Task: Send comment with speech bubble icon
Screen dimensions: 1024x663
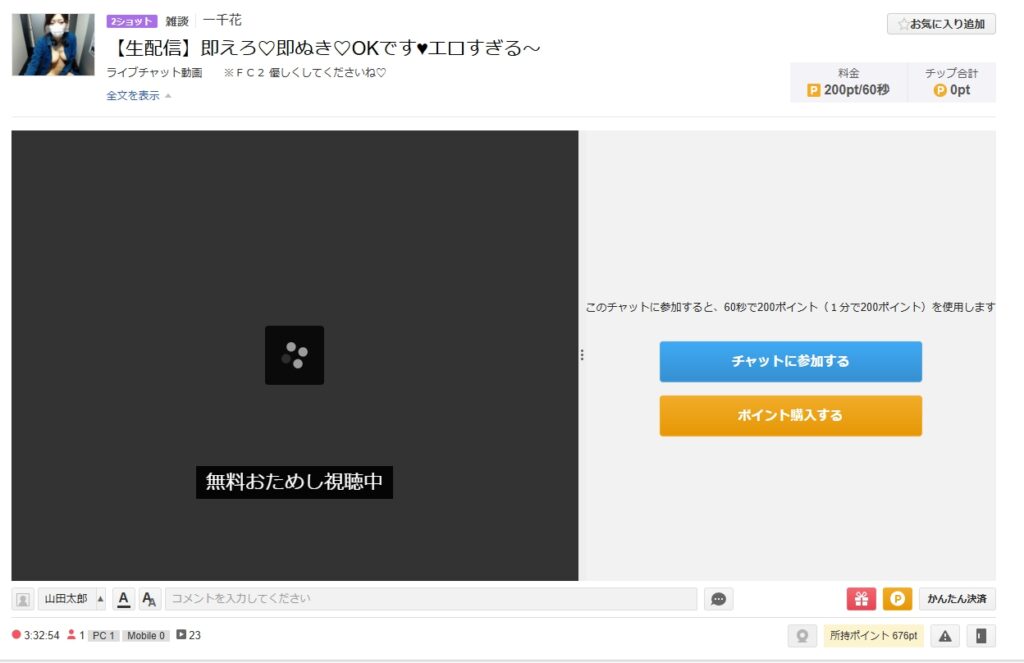Action: pyautogui.click(x=718, y=599)
